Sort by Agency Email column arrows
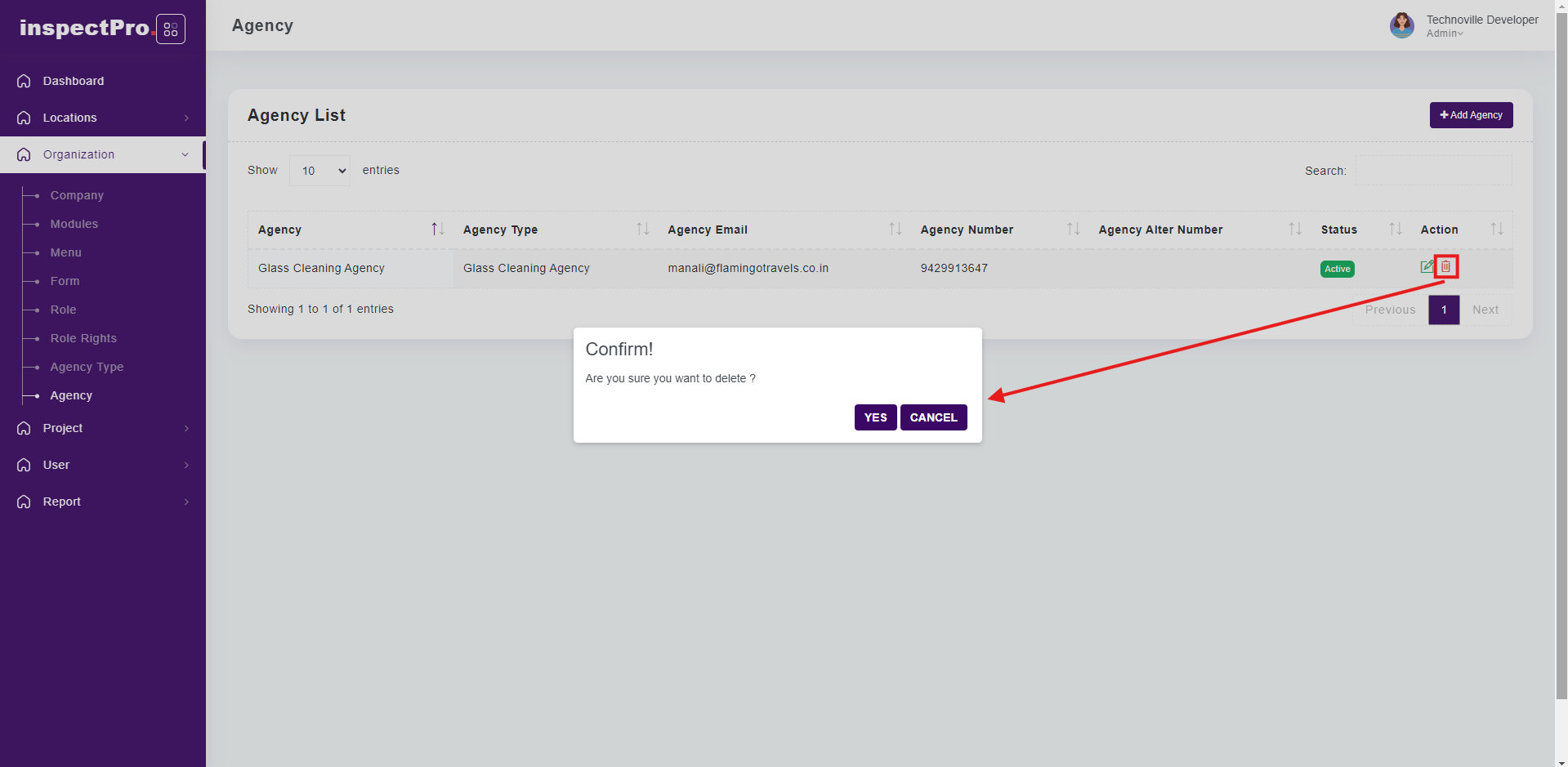 pos(895,230)
